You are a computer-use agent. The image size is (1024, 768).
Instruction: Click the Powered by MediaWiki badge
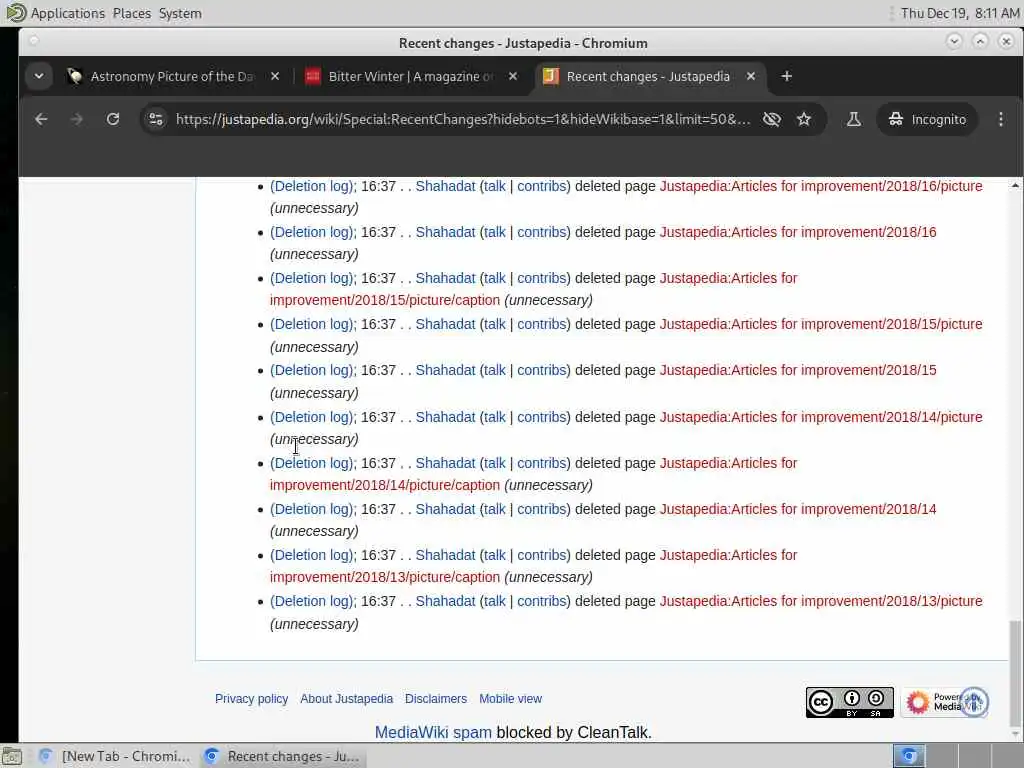[945, 703]
